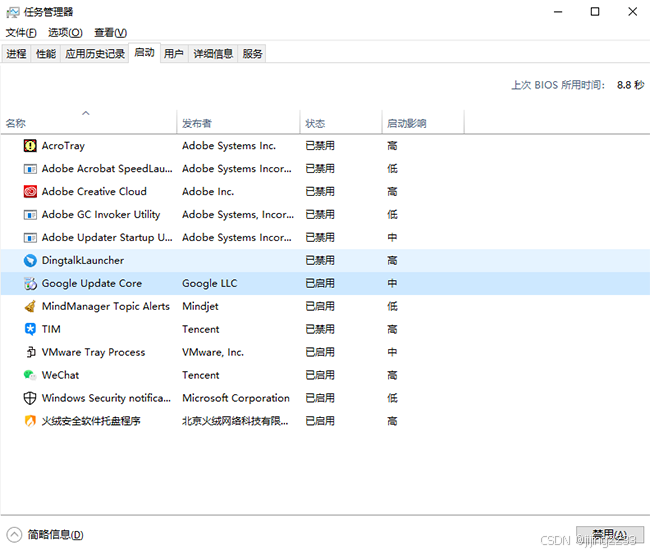650x554 pixels.
Task: Open the 查看(V) menu
Action: [111, 32]
